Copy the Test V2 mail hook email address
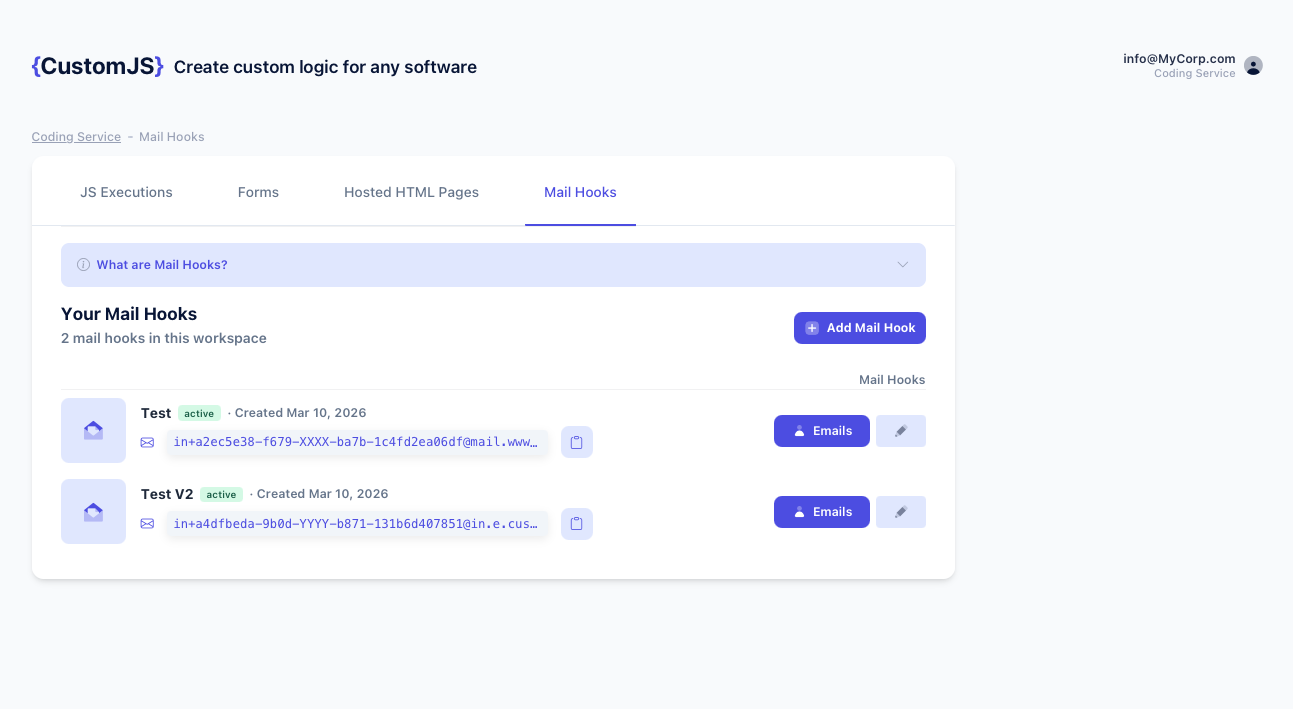 click(577, 523)
